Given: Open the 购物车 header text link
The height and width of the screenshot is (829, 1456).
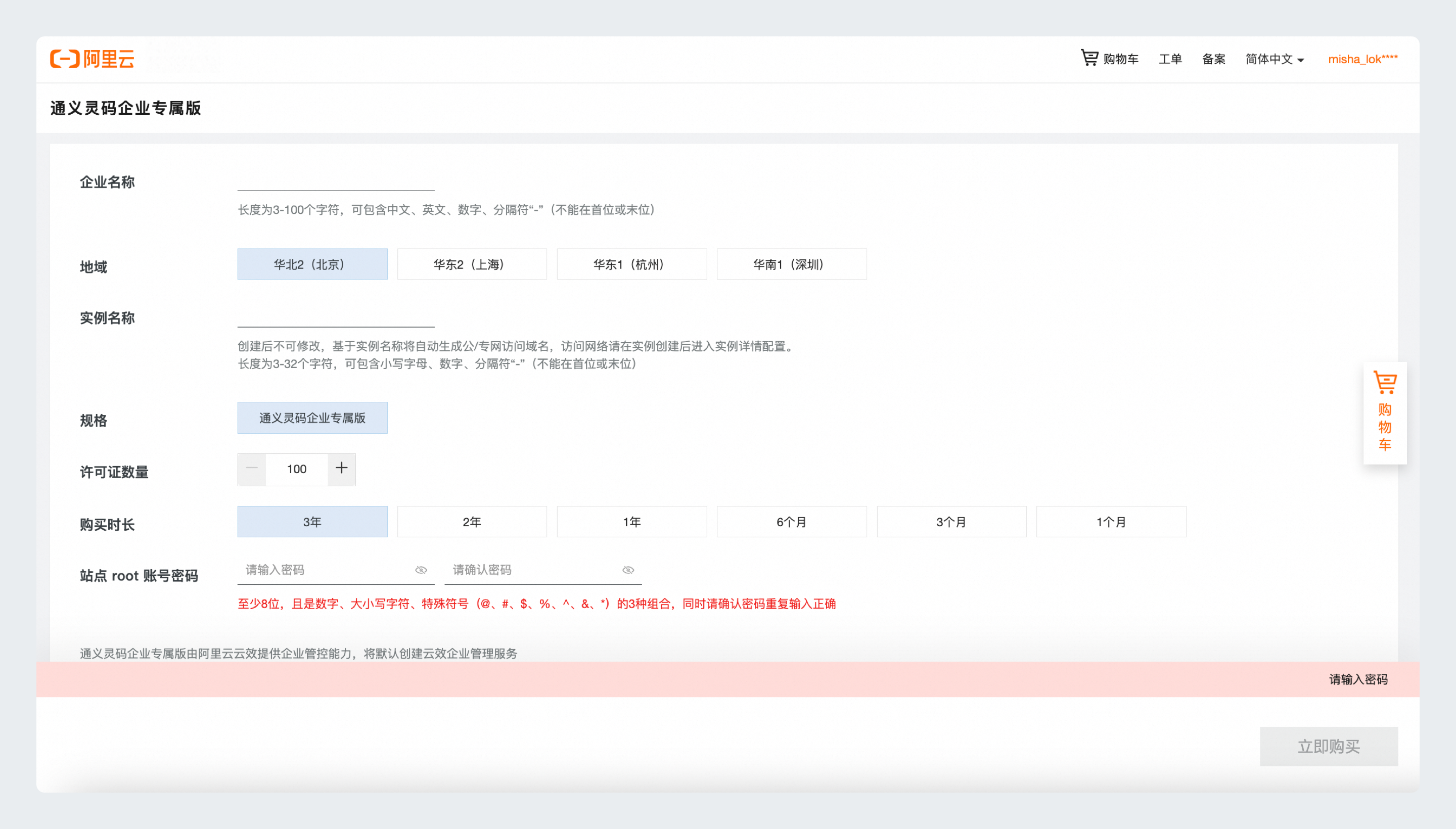Looking at the screenshot, I should 1121,59.
